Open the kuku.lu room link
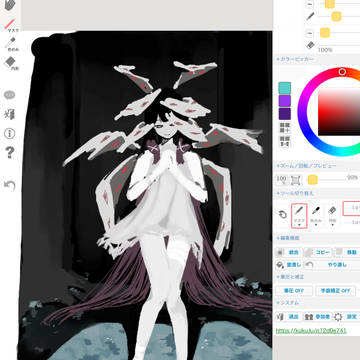 point(311,331)
